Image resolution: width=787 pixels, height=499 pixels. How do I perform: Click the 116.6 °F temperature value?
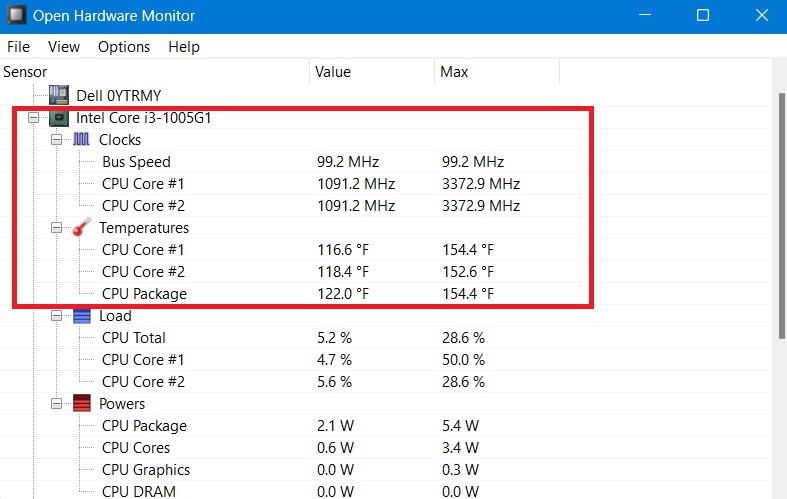pyautogui.click(x=343, y=250)
